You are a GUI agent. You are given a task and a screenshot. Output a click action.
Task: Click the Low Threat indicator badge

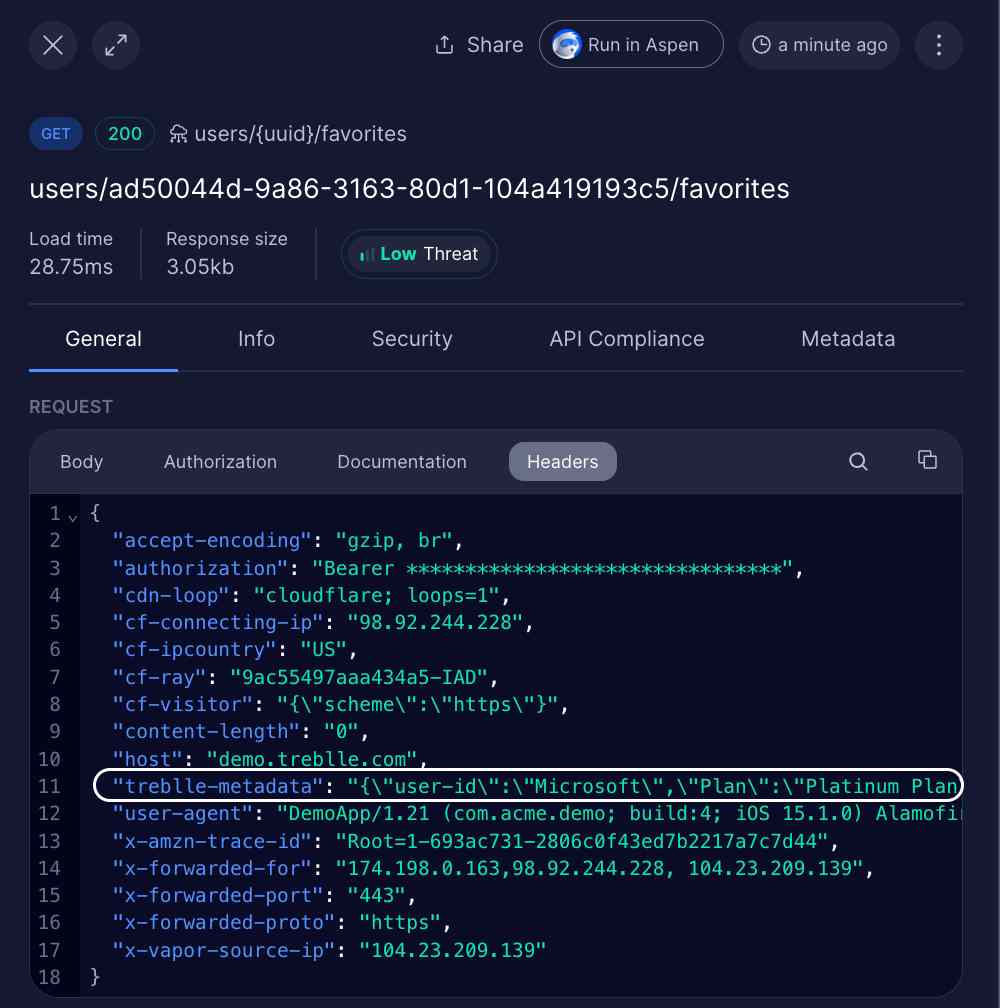click(419, 254)
